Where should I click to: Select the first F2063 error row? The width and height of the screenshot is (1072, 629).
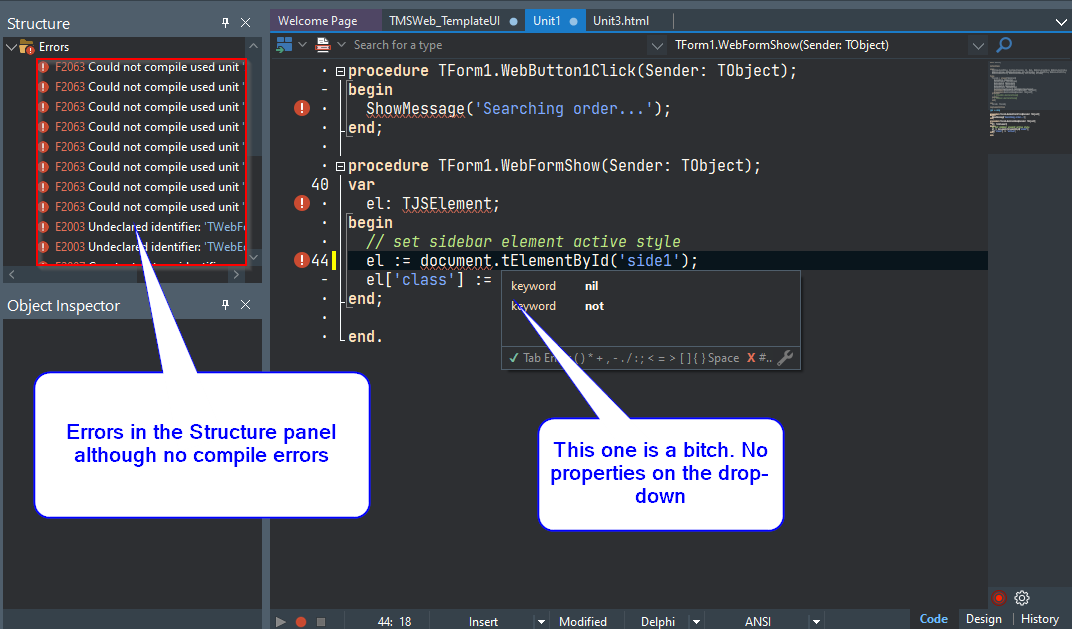click(x=141, y=67)
